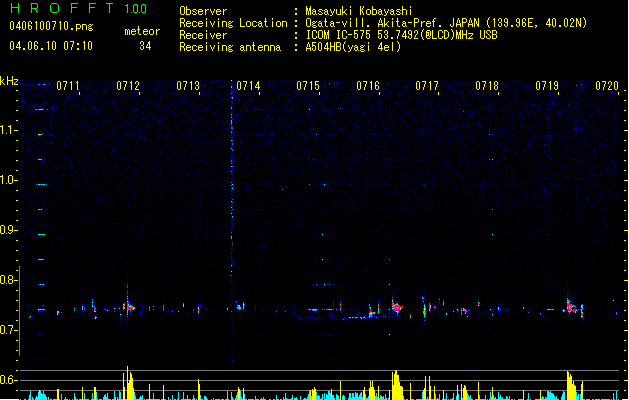Click the 0716 time marker
The height and width of the screenshot is (400, 629).
pyautogui.click(x=368, y=86)
